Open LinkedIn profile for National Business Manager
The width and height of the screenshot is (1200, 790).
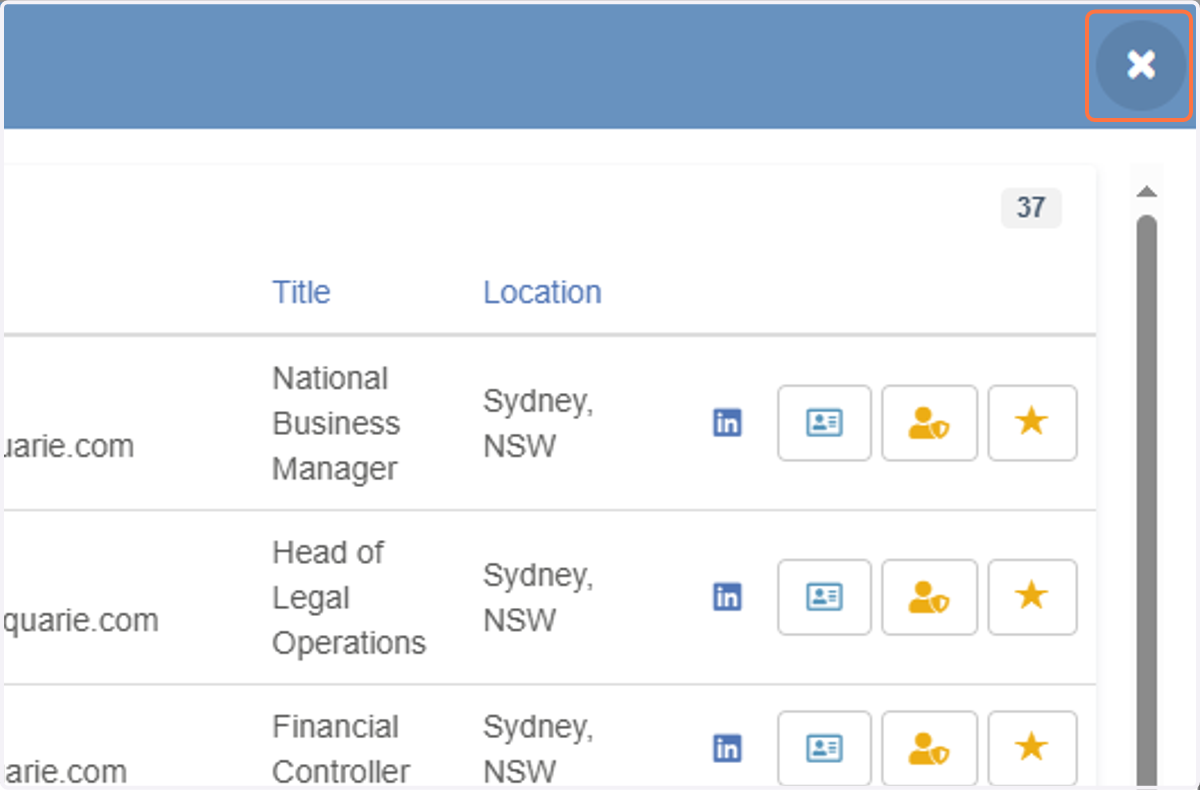tap(727, 423)
